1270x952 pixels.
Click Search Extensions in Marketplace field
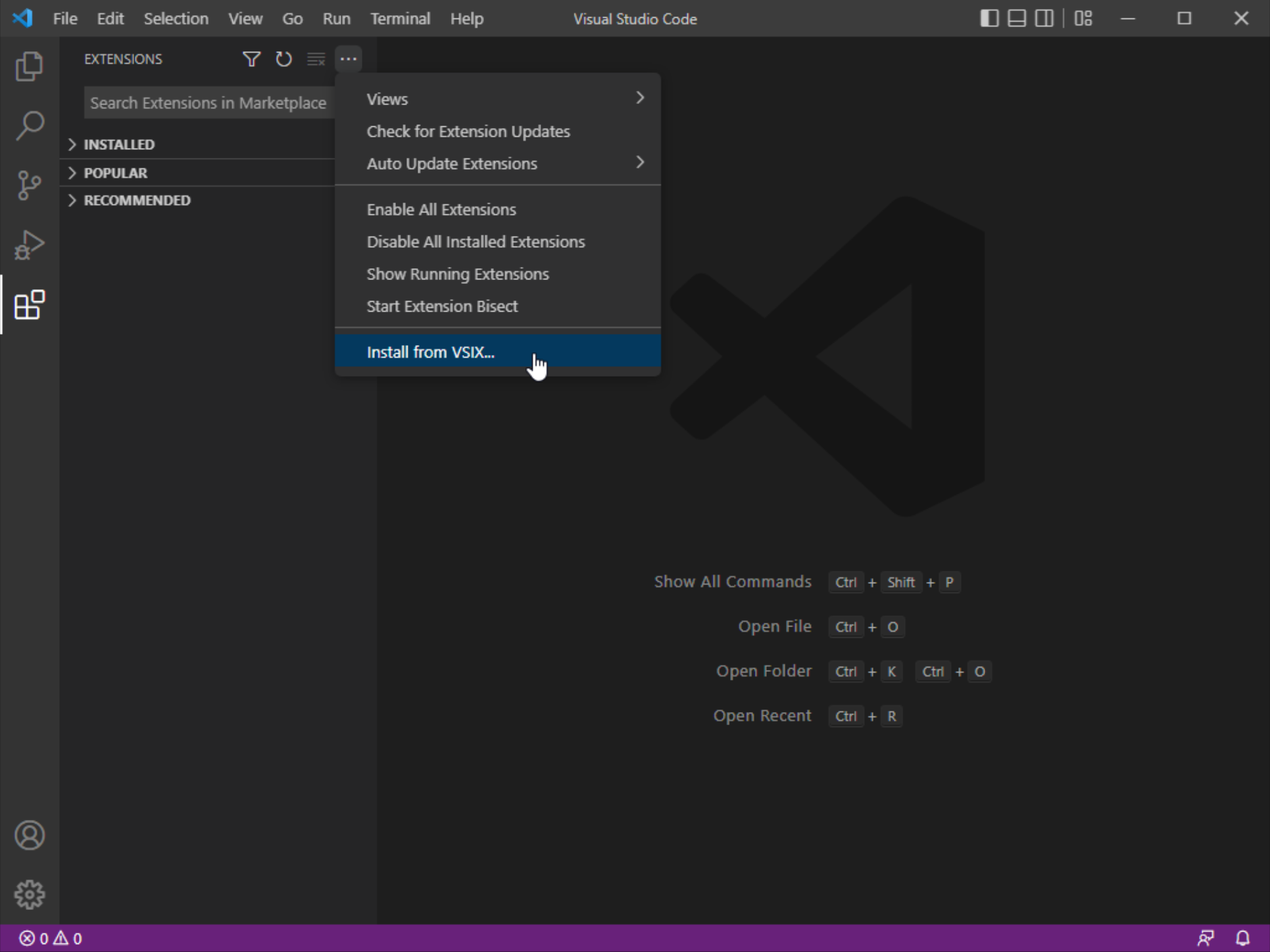[209, 103]
